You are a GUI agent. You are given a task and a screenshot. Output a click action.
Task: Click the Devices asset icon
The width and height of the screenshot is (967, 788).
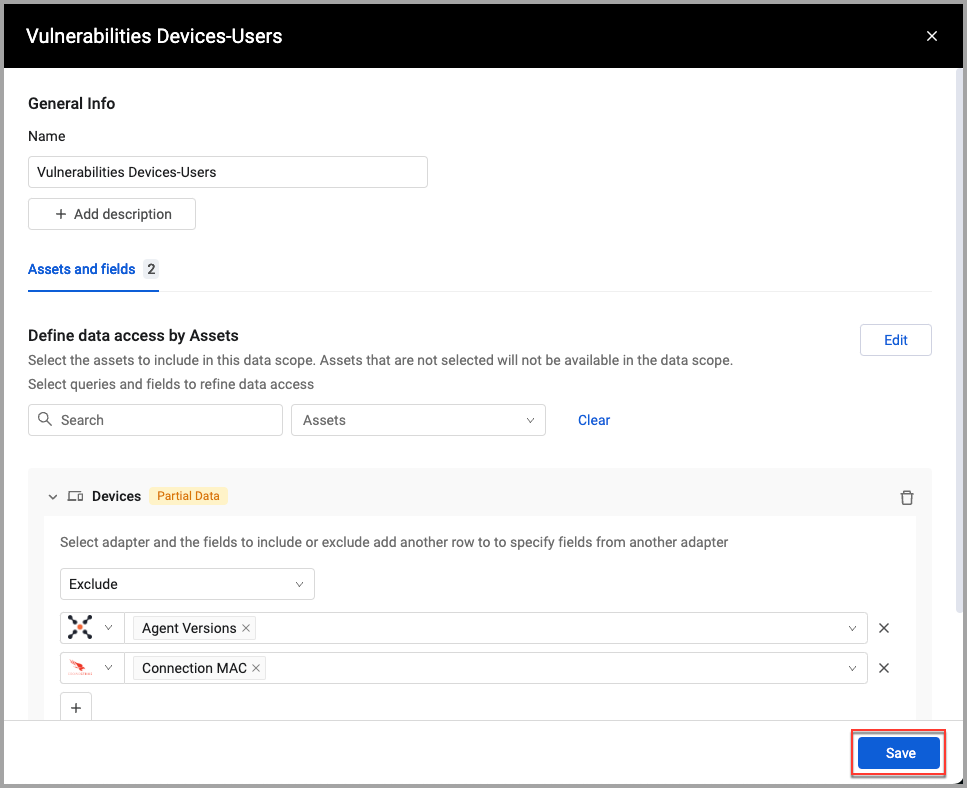(x=75, y=496)
